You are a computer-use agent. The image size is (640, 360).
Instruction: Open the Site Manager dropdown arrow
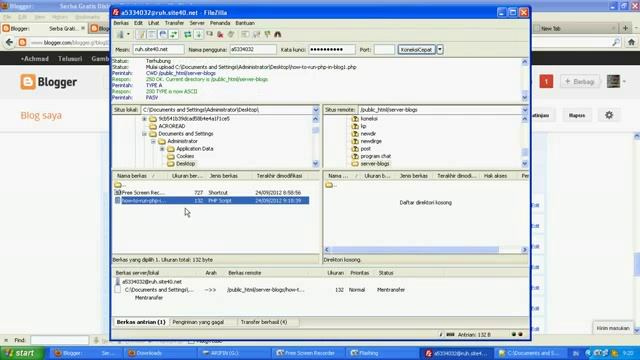[x=128, y=35]
